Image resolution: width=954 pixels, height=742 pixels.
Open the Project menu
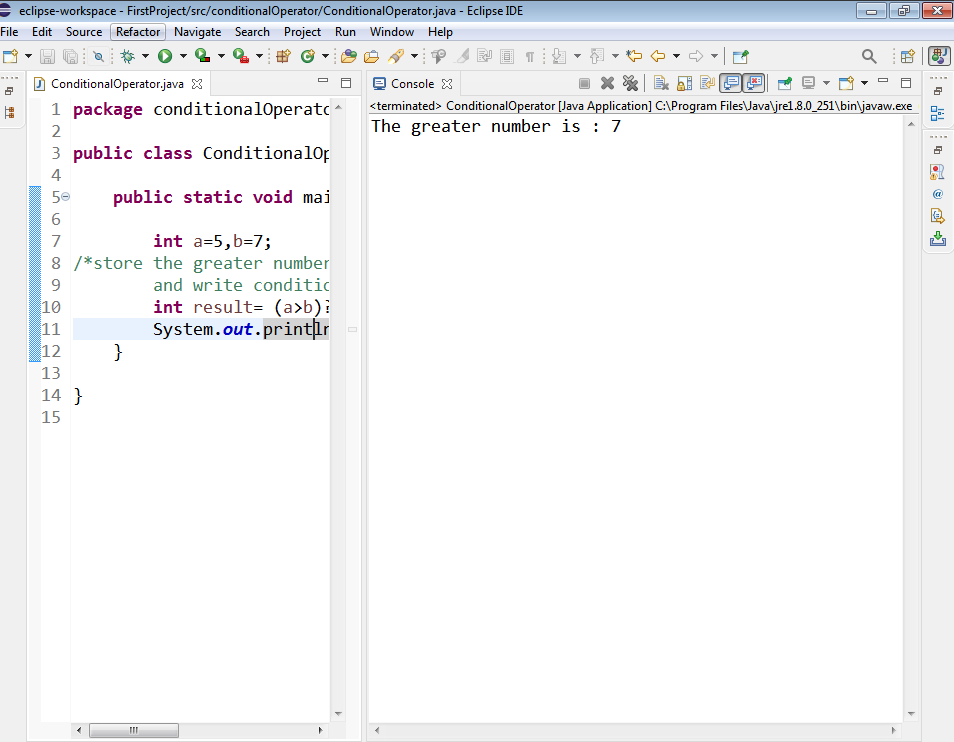coord(302,32)
